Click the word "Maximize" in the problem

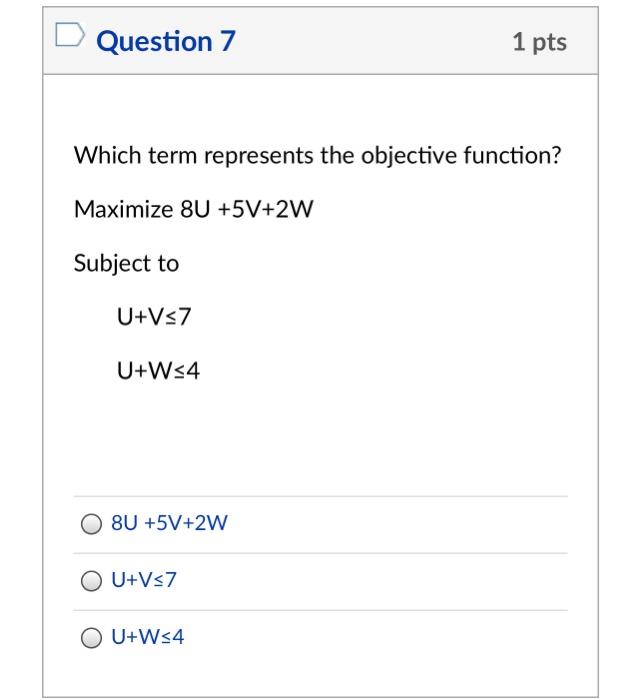pyautogui.click(x=122, y=210)
